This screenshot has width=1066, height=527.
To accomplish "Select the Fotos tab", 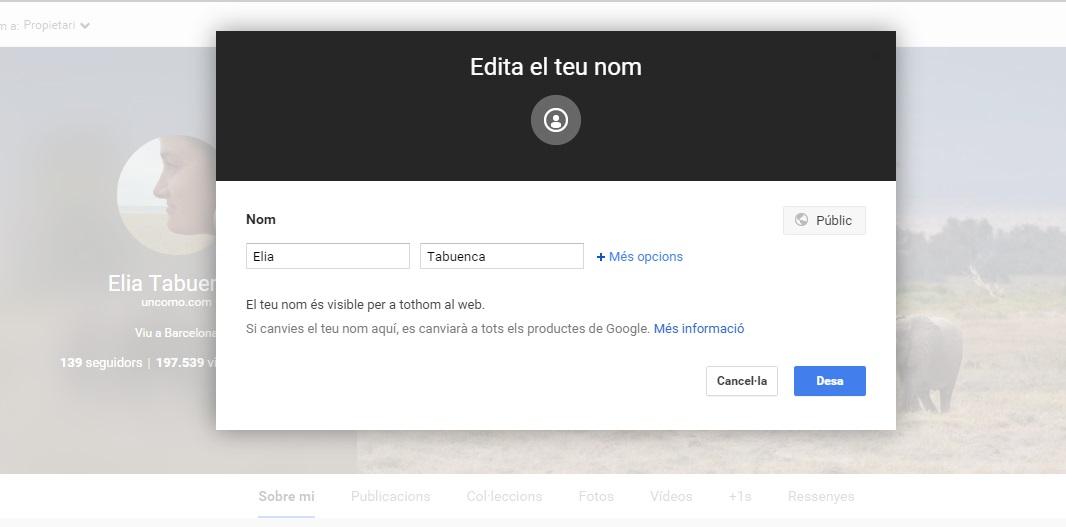I will pyautogui.click(x=596, y=496).
